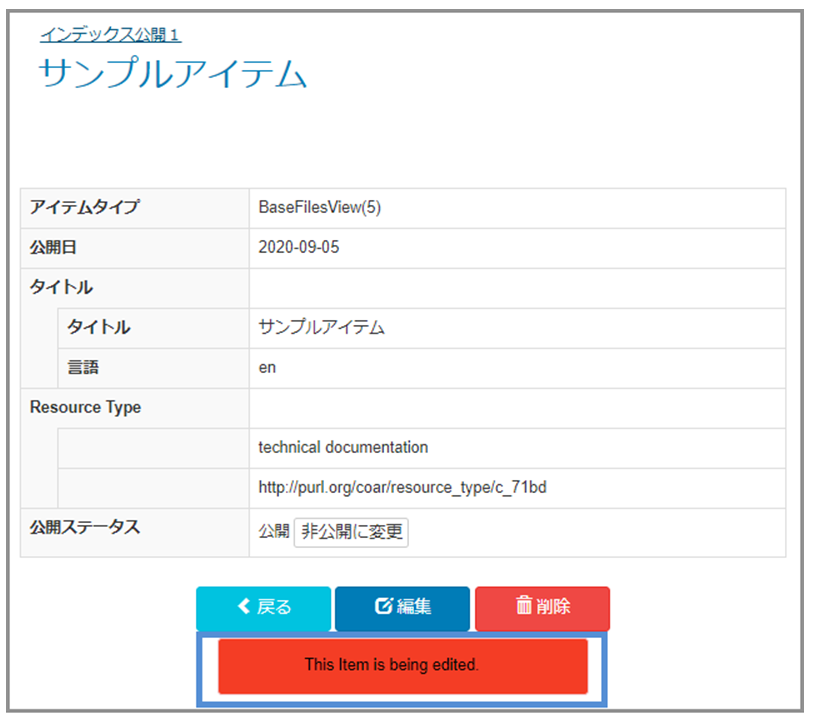Click the BaseFilesView(5) item type value
Image resolution: width=814 pixels, height=722 pixels.
[319, 208]
